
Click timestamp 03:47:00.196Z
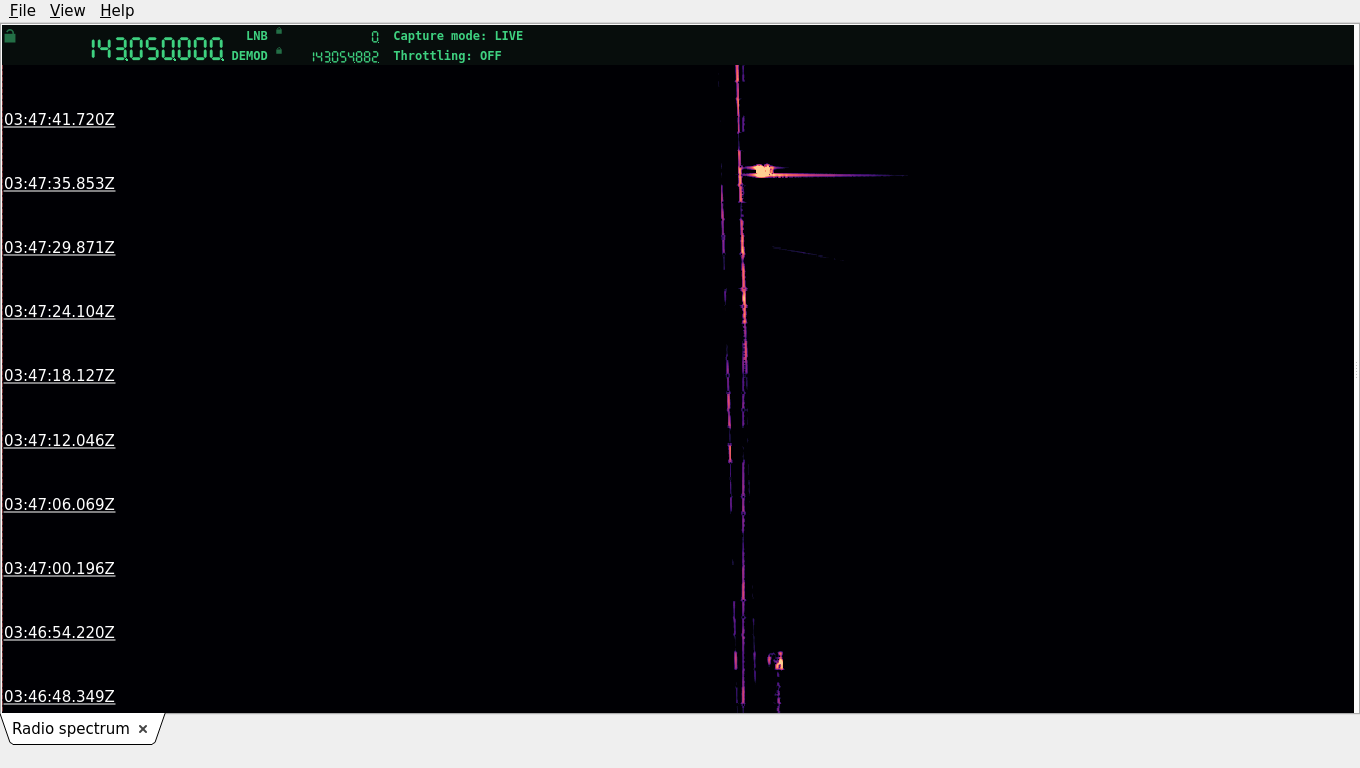pyautogui.click(x=59, y=568)
